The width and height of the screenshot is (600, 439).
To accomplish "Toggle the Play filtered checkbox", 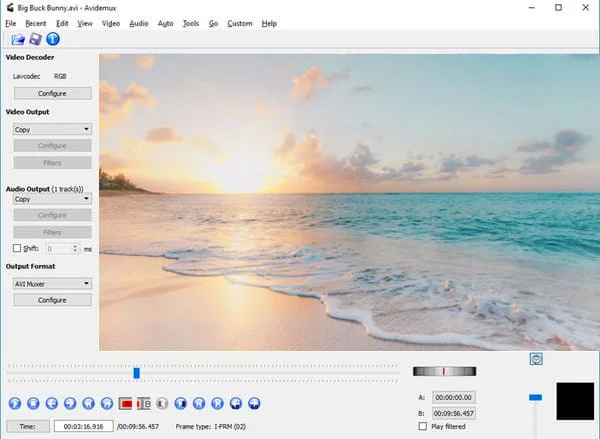I will (x=423, y=426).
